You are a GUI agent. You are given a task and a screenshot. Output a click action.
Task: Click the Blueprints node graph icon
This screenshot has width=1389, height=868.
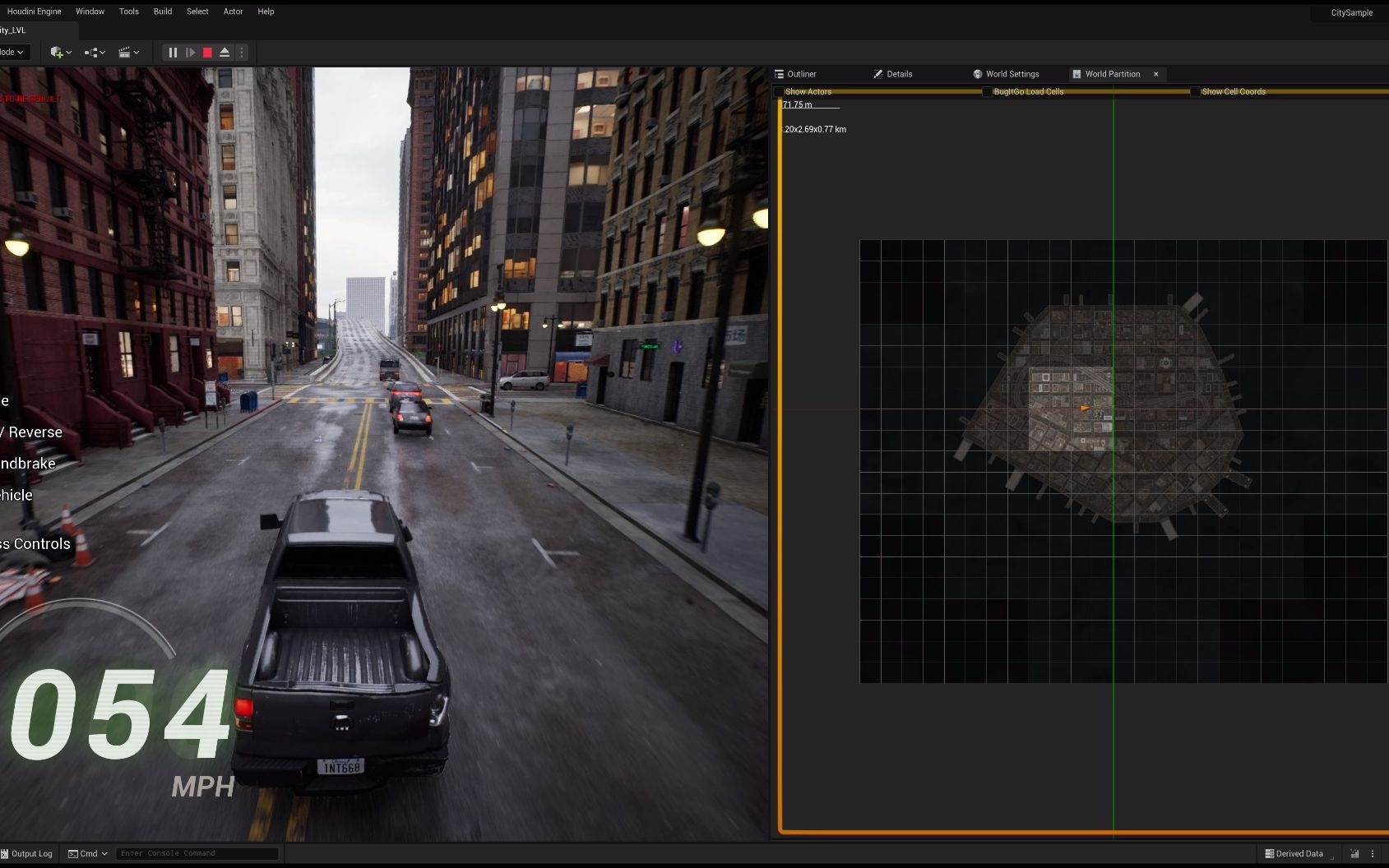click(91, 53)
